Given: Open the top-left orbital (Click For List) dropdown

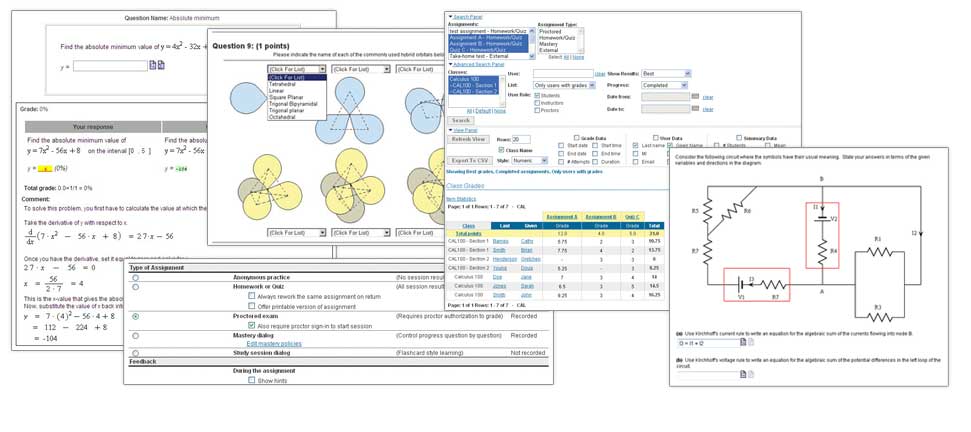Looking at the screenshot, I should [x=297, y=69].
